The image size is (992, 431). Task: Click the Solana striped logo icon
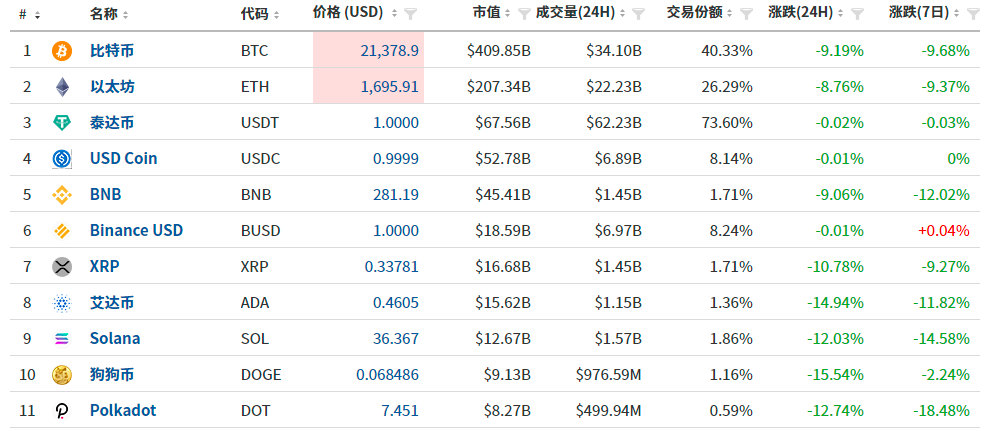(x=62, y=339)
